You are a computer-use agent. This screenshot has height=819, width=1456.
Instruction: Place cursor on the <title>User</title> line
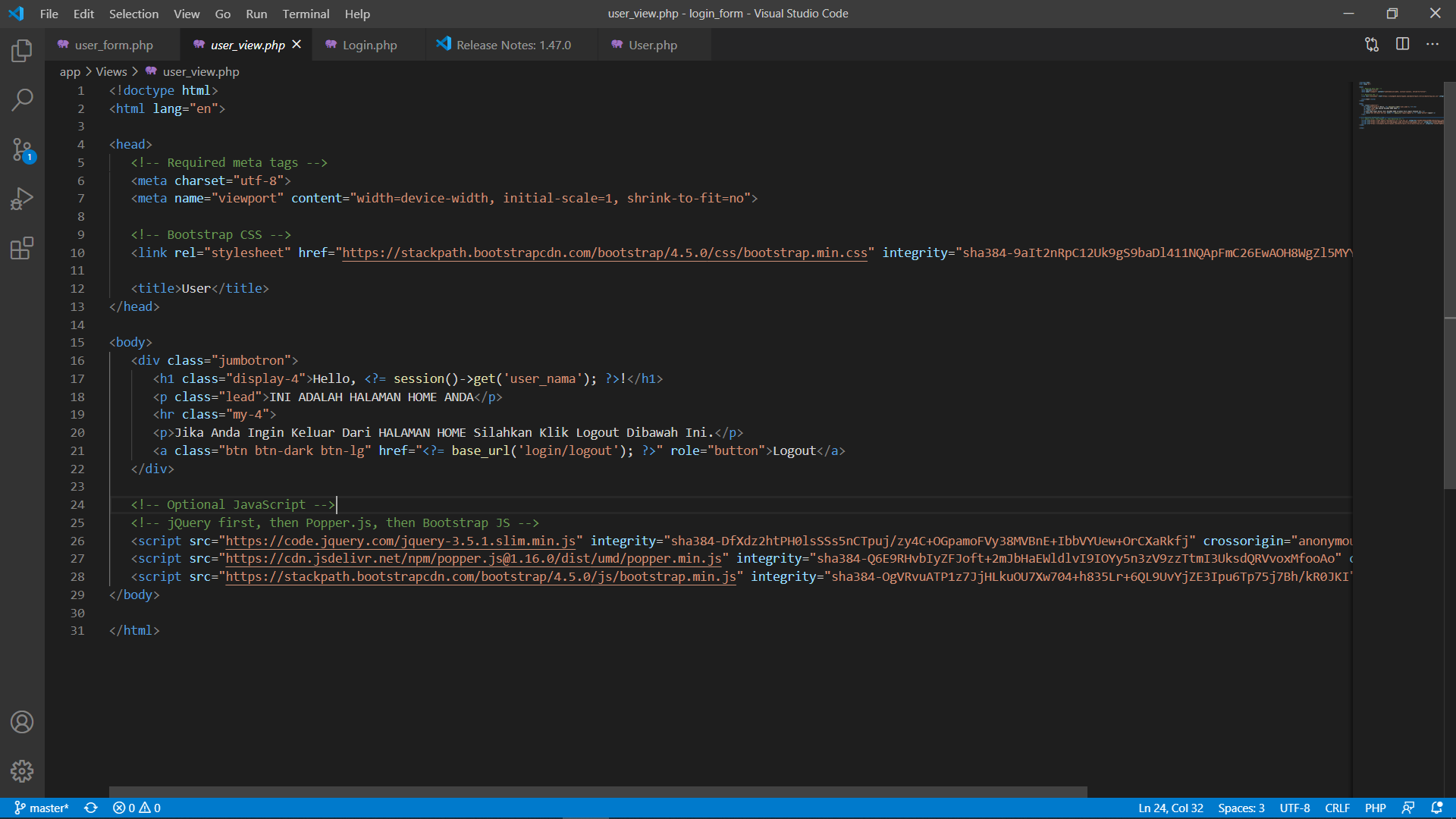pyautogui.click(x=199, y=288)
